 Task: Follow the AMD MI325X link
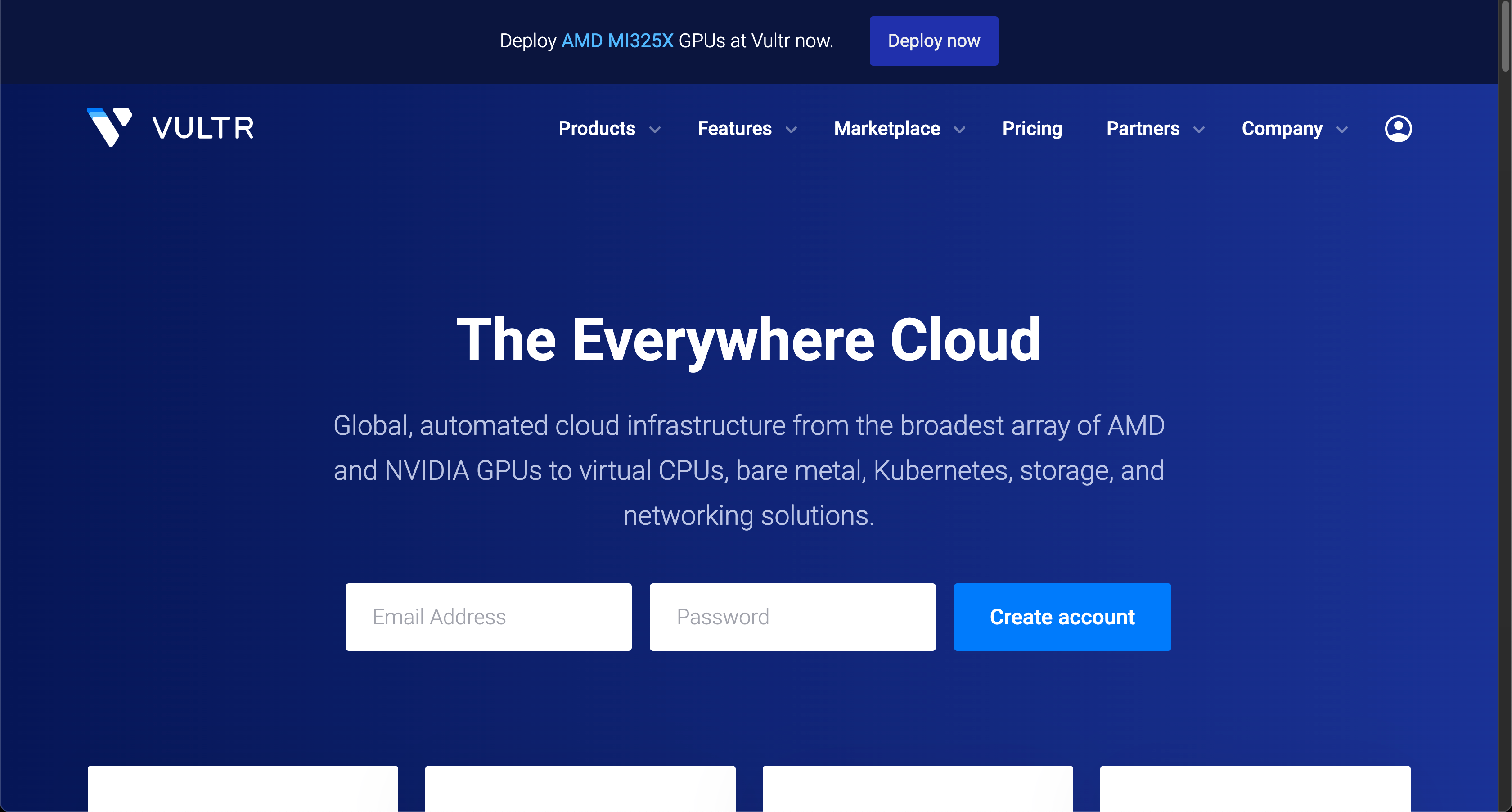617,41
